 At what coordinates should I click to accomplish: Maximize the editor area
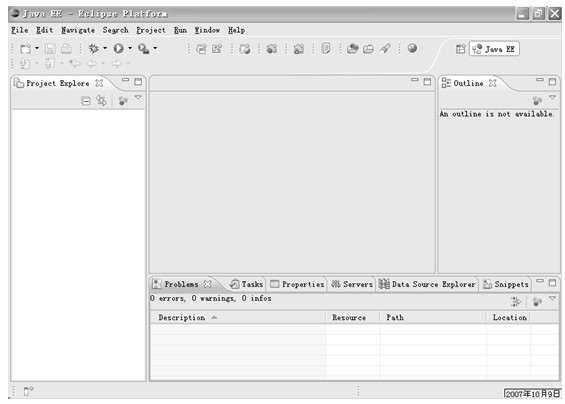427,82
